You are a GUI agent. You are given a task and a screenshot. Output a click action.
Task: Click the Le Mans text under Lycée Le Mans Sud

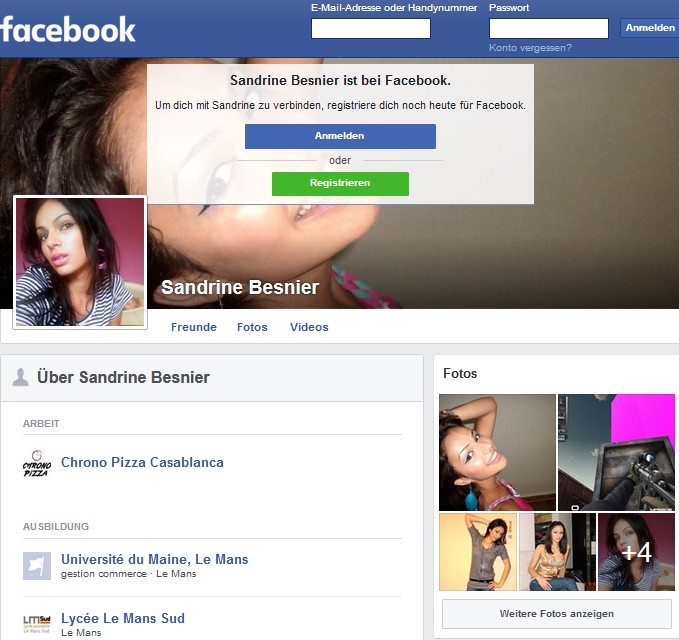click(x=81, y=633)
